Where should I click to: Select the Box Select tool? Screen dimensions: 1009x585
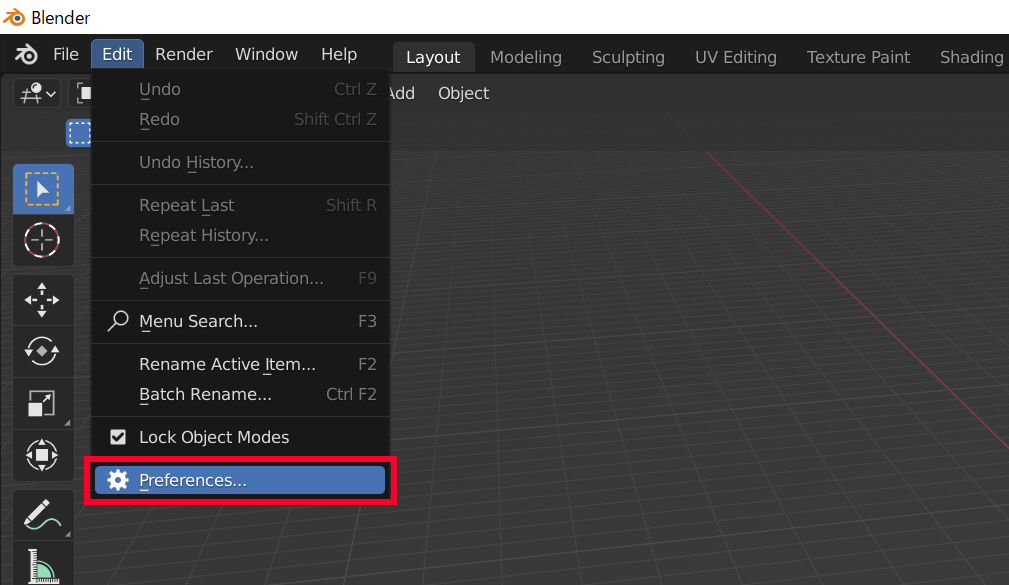pyautogui.click(x=44, y=188)
